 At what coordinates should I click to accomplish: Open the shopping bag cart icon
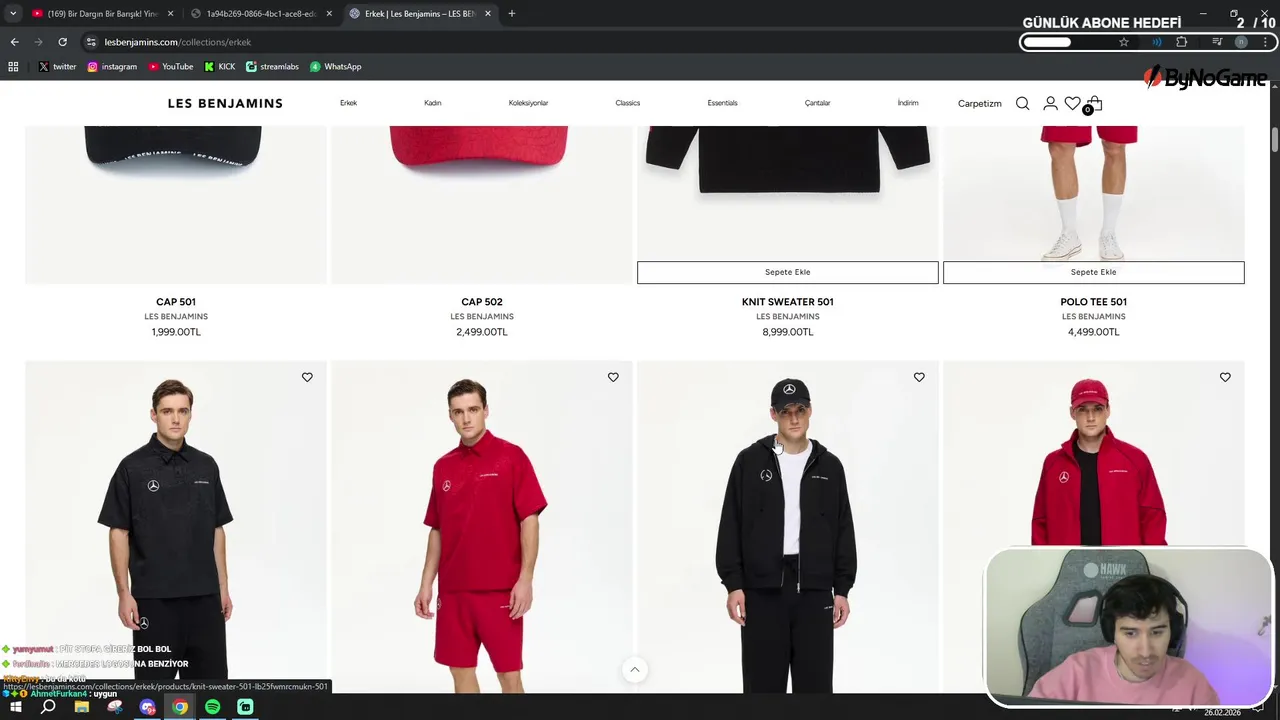pyautogui.click(x=1094, y=103)
